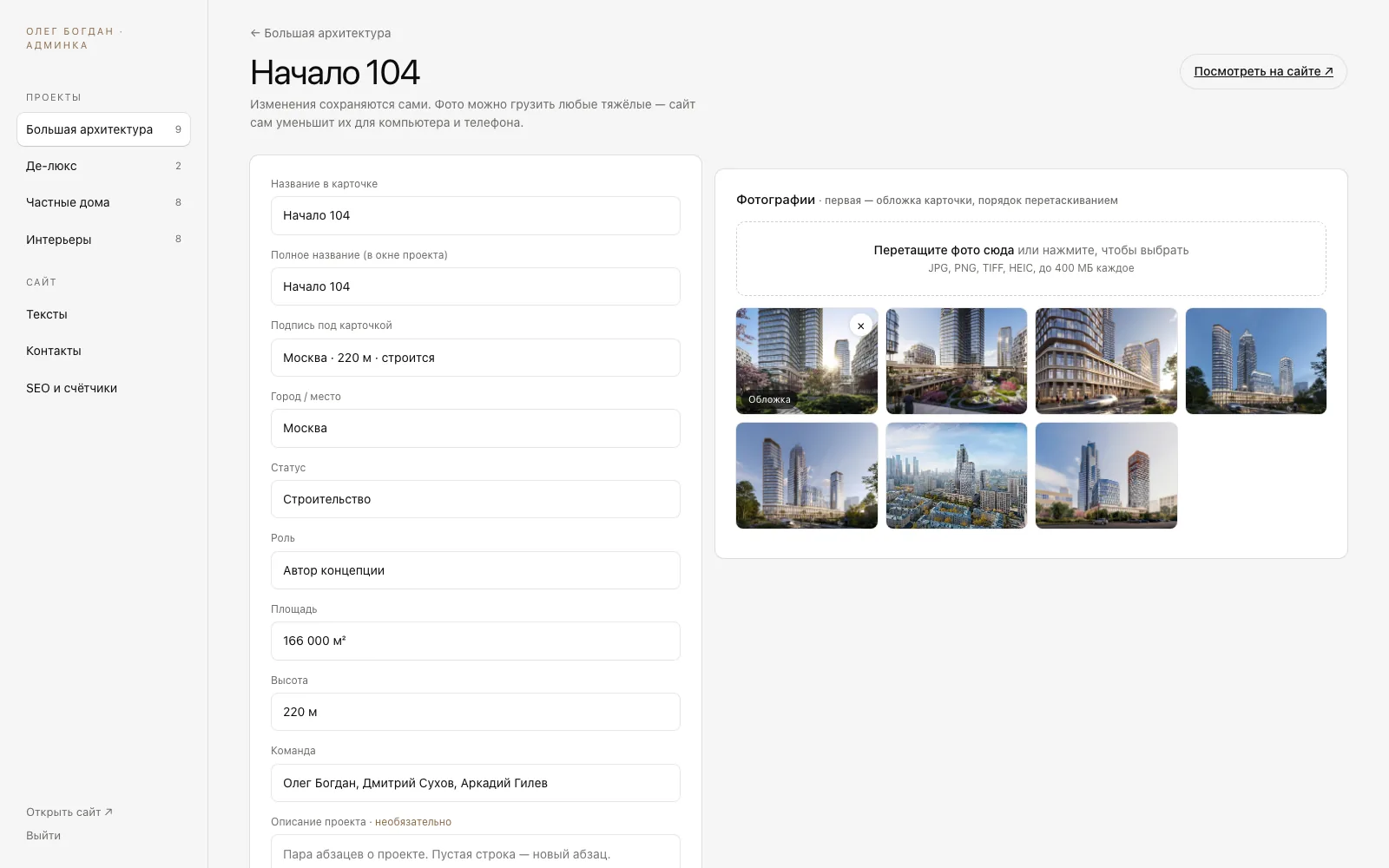Viewport: 1389px width, 868px height.
Task: Focus the Полное название field
Action: click(476, 286)
